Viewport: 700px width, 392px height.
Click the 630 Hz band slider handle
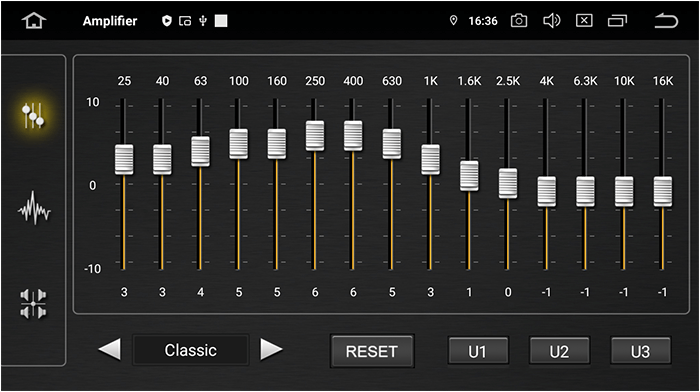tap(392, 144)
